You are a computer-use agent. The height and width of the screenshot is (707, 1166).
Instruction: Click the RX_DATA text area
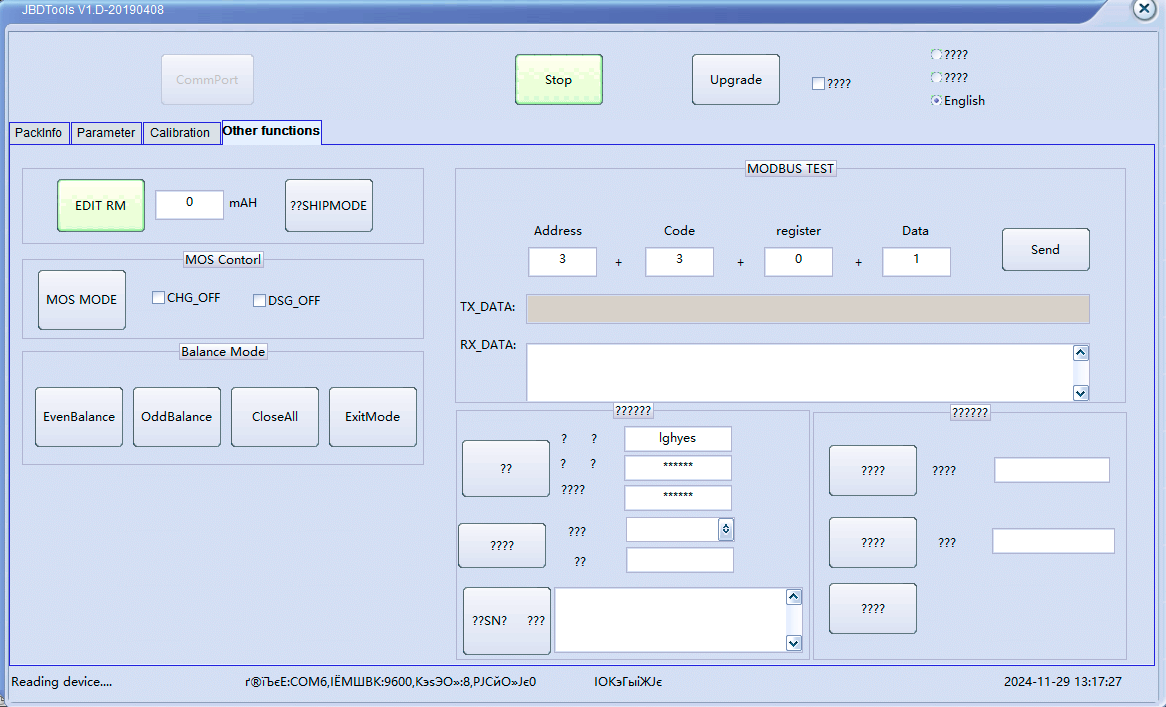[x=799, y=372]
